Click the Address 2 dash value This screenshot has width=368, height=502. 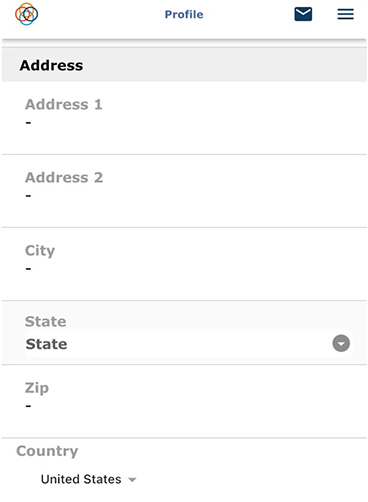coord(28,196)
